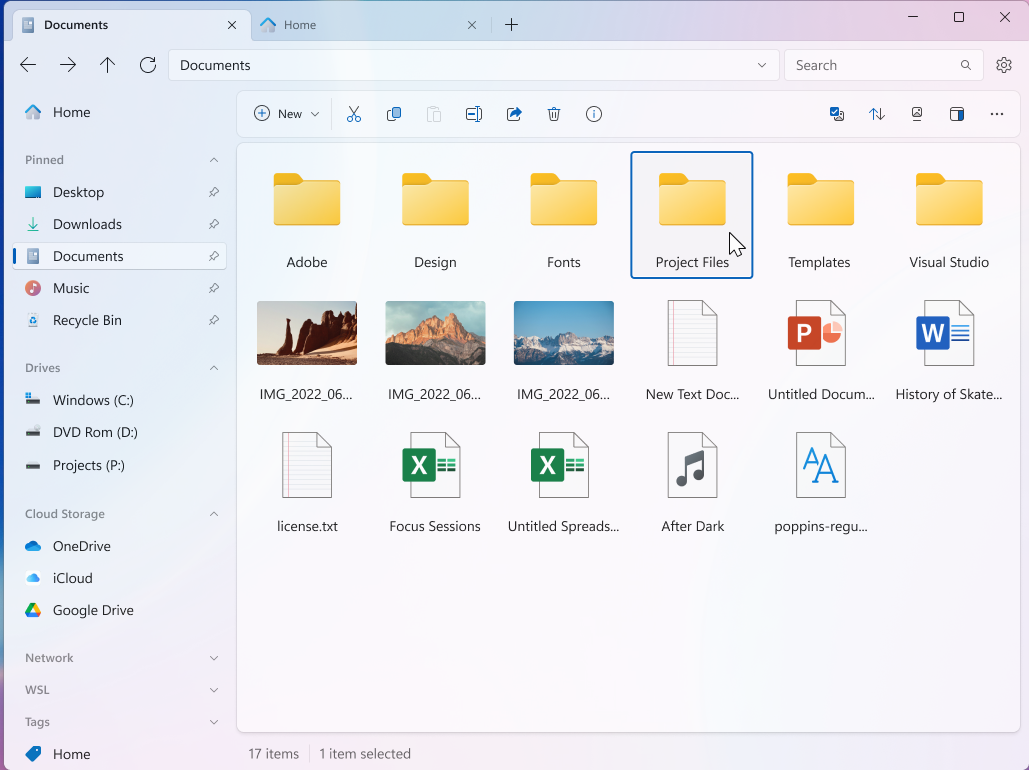Select the Templates folder
Viewport: 1029px width, 770px height.
(x=820, y=215)
